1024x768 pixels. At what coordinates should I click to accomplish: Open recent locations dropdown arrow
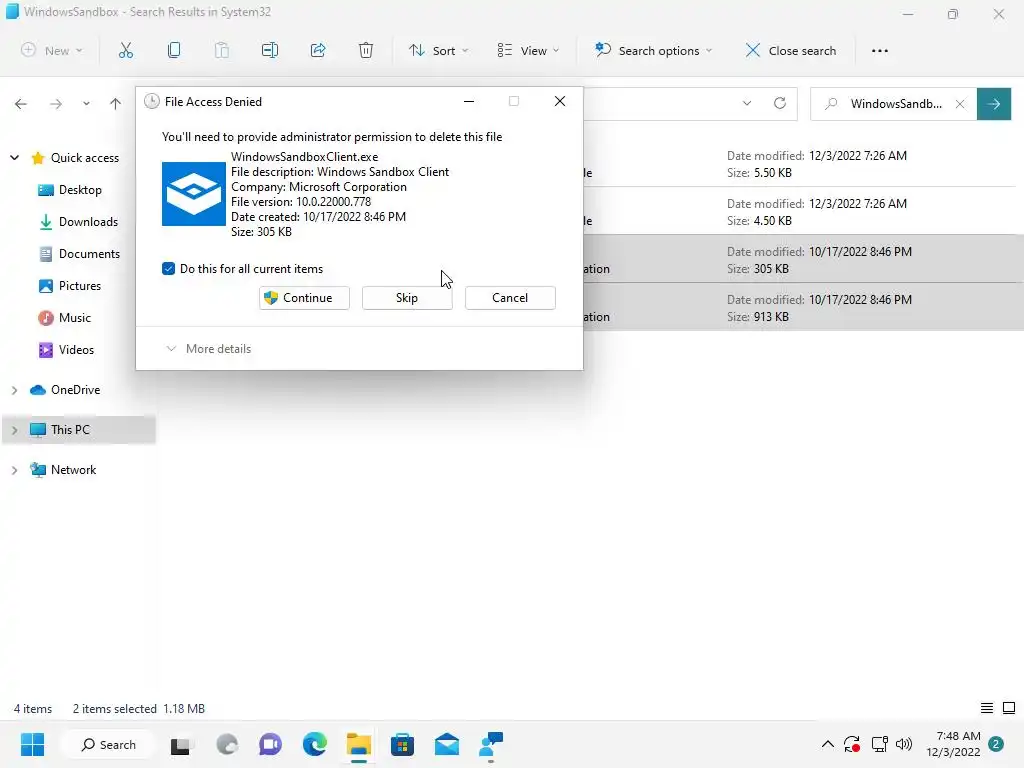pos(86,104)
